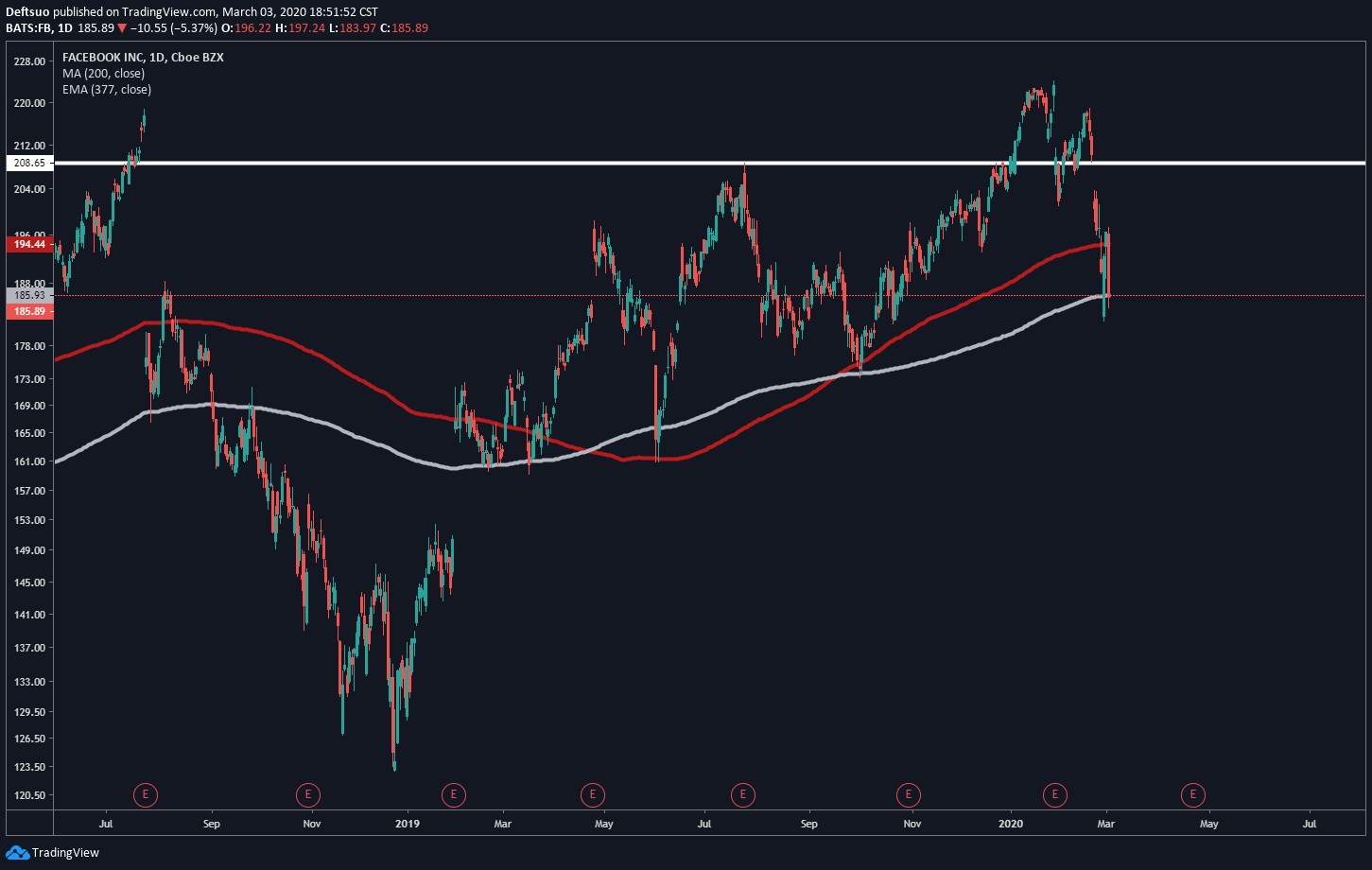Click the red down arrow next to 185.89

tap(122, 28)
